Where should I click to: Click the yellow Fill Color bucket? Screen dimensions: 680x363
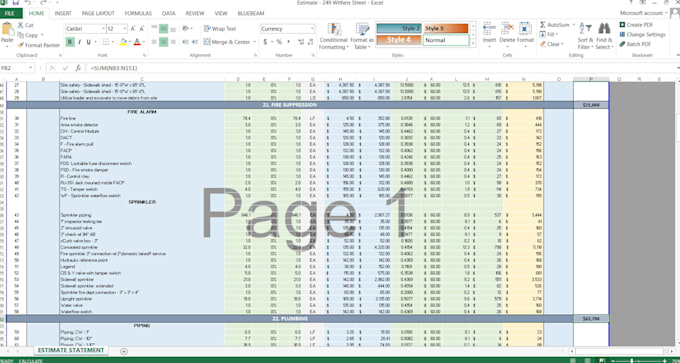coord(123,42)
